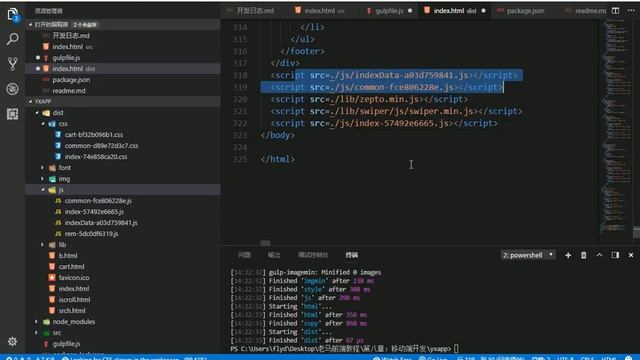Expand the img folder

[42, 179]
